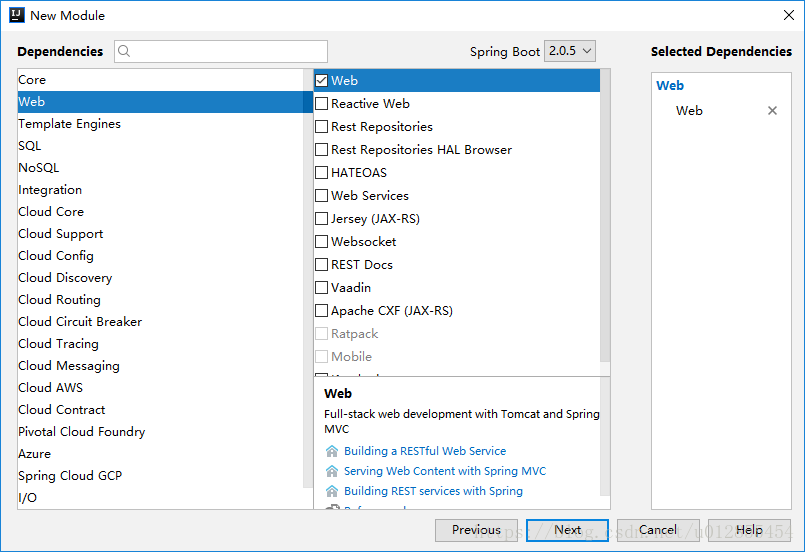Click the house icon beside Serving Web Content
805x552 pixels.
pyautogui.click(x=332, y=471)
